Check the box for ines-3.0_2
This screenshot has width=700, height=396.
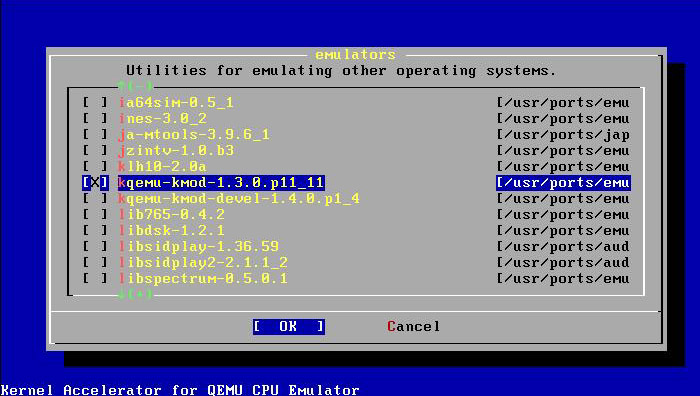tap(95, 119)
